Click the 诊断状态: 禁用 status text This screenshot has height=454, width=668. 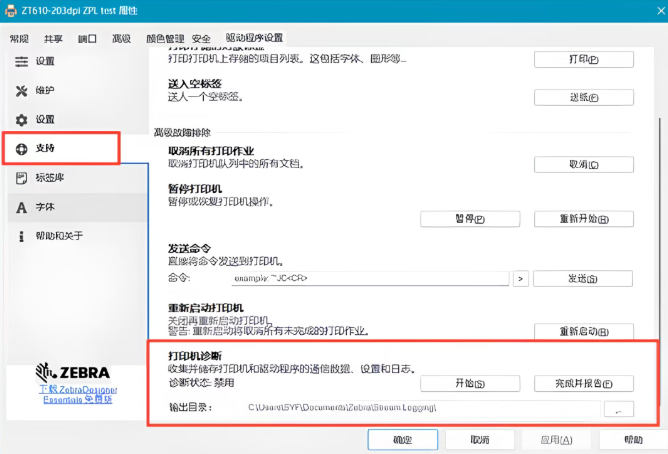click(x=202, y=382)
